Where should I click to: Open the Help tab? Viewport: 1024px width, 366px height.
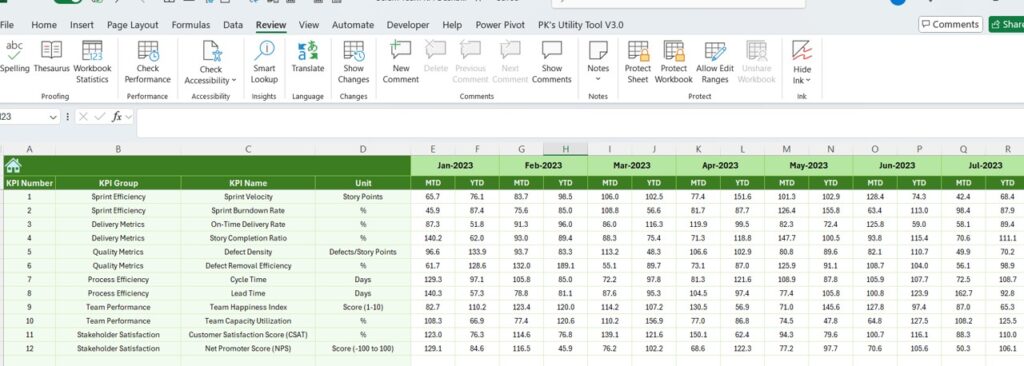coord(452,25)
